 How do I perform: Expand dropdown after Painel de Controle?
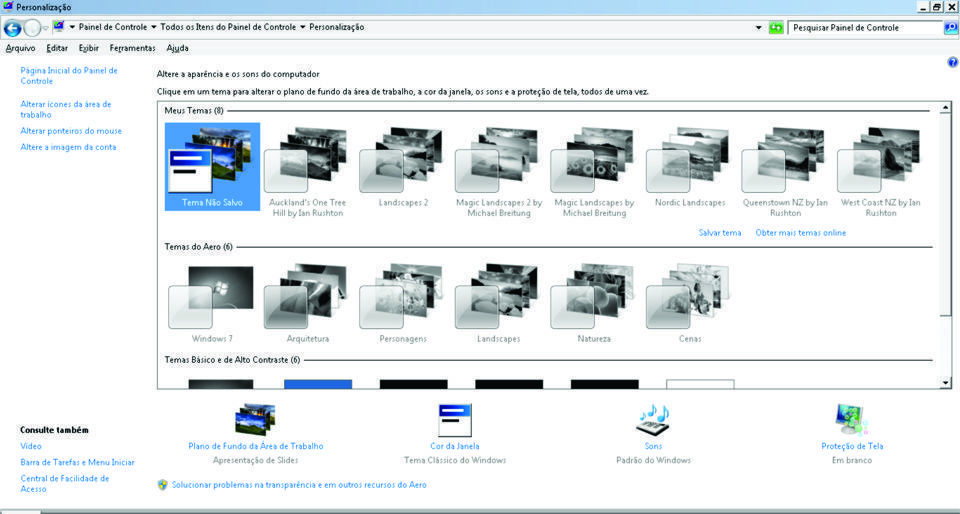click(x=154, y=28)
